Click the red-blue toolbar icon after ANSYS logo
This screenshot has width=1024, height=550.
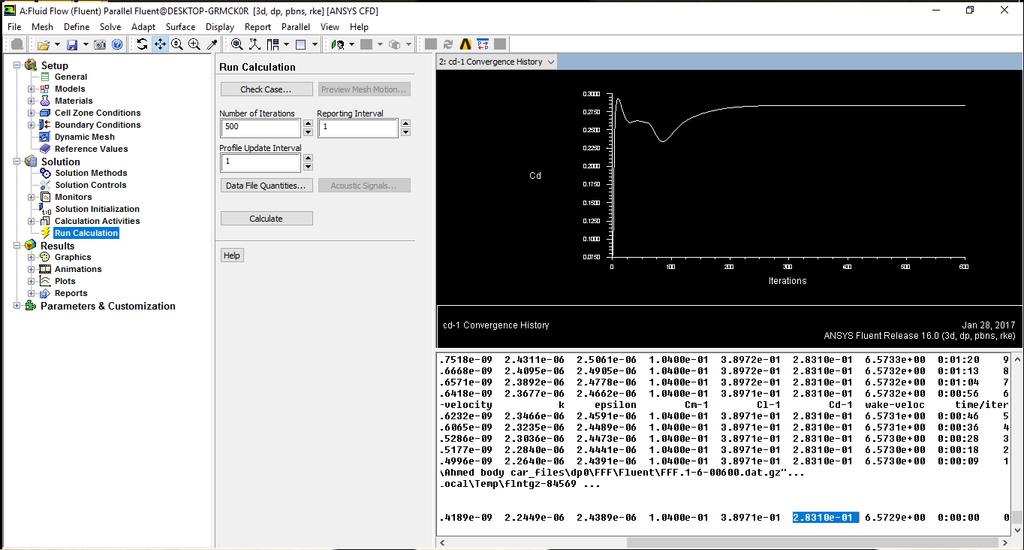483,44
